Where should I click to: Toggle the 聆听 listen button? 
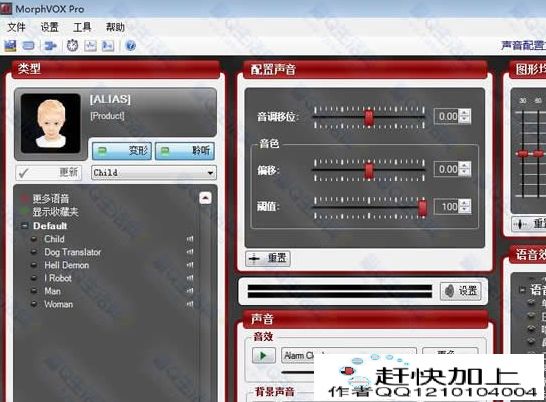point(185,151)
